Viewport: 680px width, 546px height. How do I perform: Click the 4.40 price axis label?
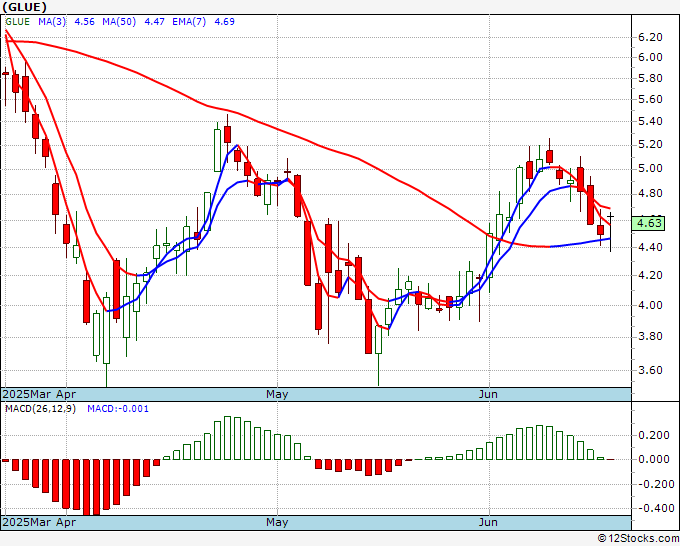pos(651,247)
